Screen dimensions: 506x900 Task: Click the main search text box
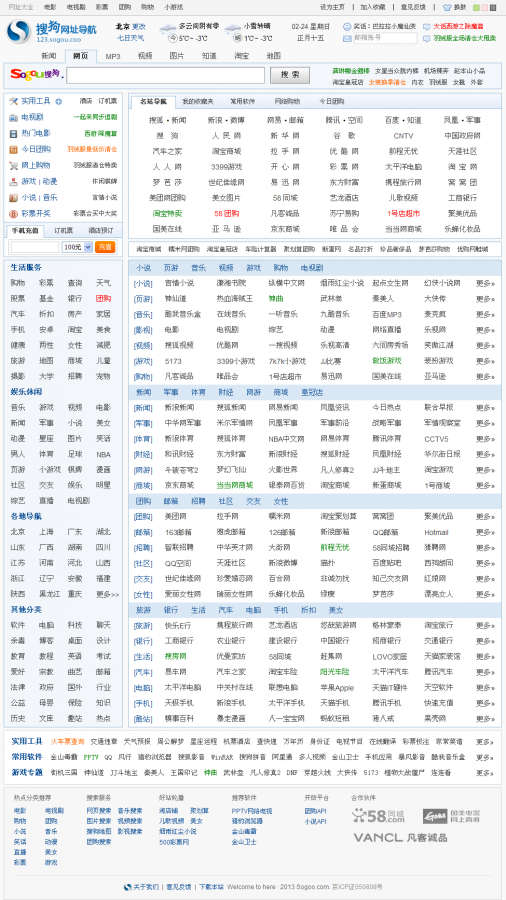point(166,75)
